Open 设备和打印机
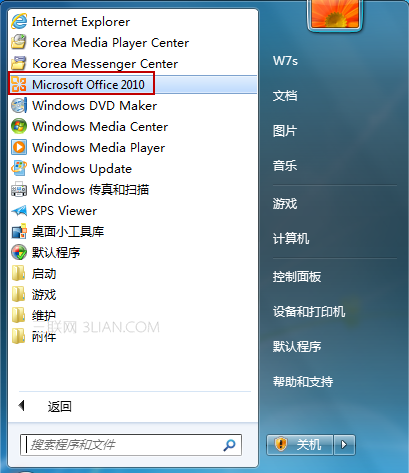409x473 pixels. click(x=309, y=312)
